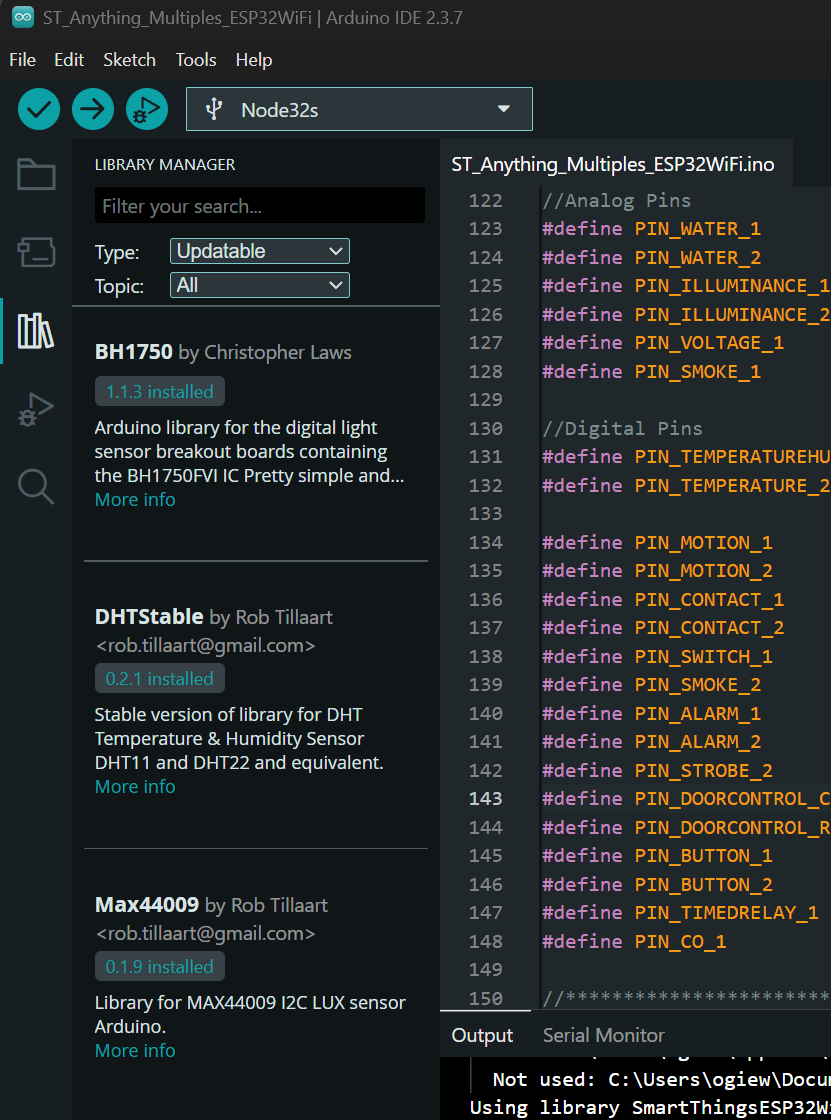Open the Debug panel in sidebar
The height and width of the screenshot is (1120, 831).
36,409
